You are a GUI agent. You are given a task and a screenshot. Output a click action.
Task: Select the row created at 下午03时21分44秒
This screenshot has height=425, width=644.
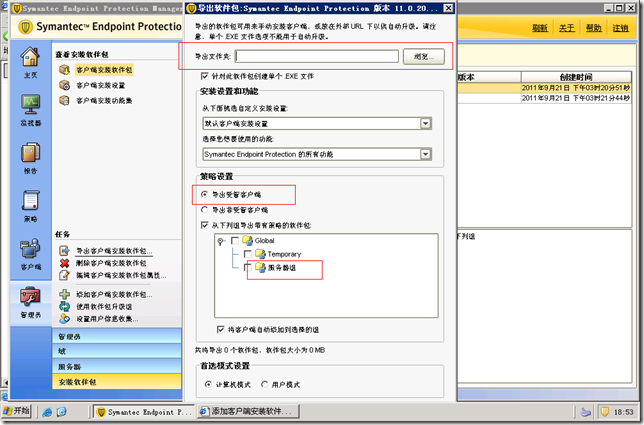544,98
